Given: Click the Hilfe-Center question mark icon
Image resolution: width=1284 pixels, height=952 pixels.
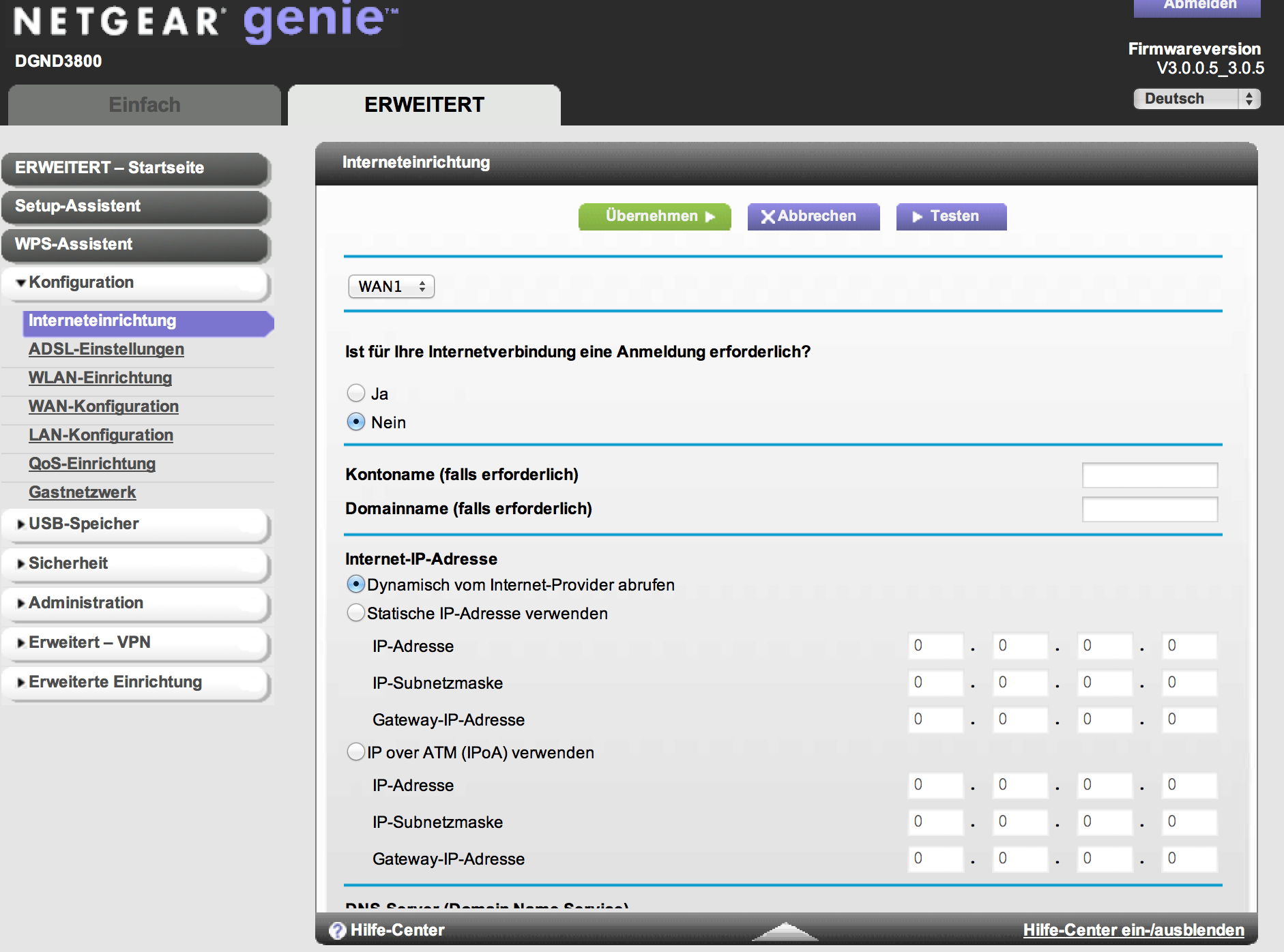Looking at the screenshot, I should click(x=337, y=931).
